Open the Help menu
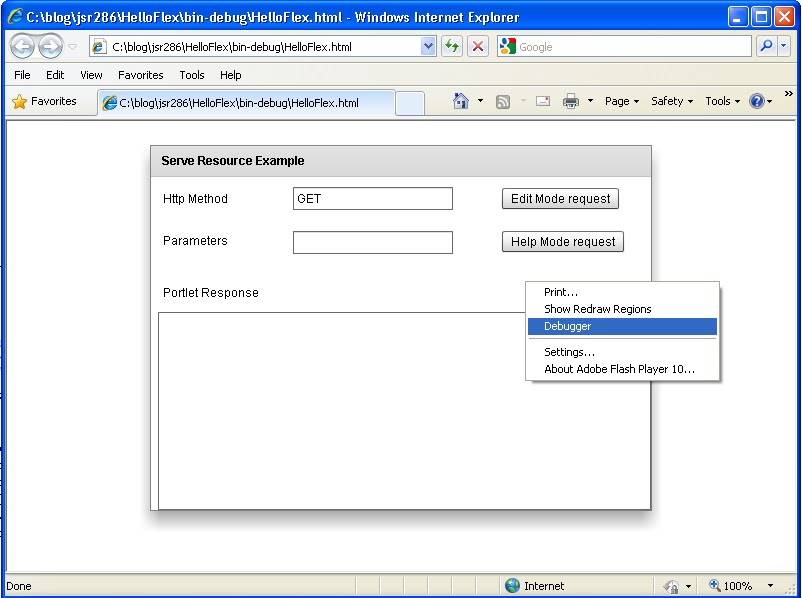The height and width of the screenshot is (598, 802). click(x=231, y=75)
